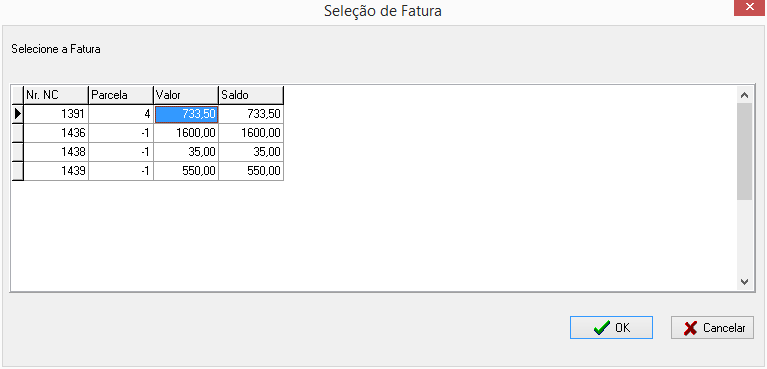Click the vertical scrollbar thumb

pyautogui.click(x=744, y=151)
